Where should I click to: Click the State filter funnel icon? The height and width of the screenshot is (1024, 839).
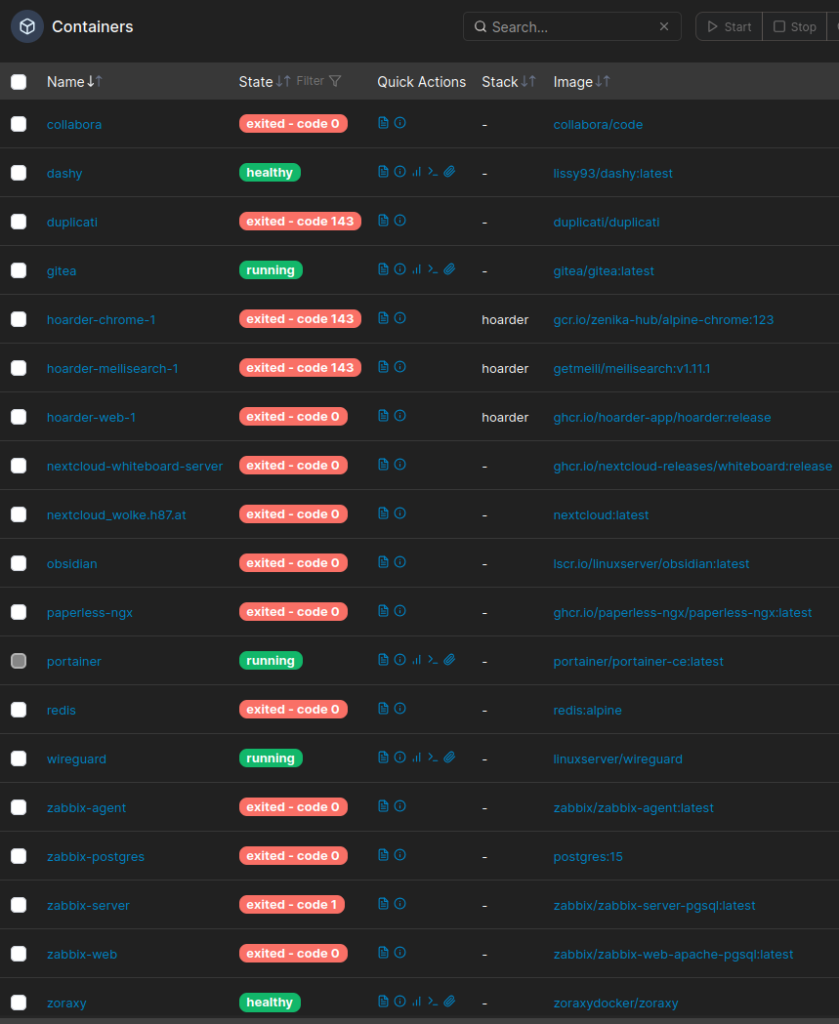[x=335, y=81]
